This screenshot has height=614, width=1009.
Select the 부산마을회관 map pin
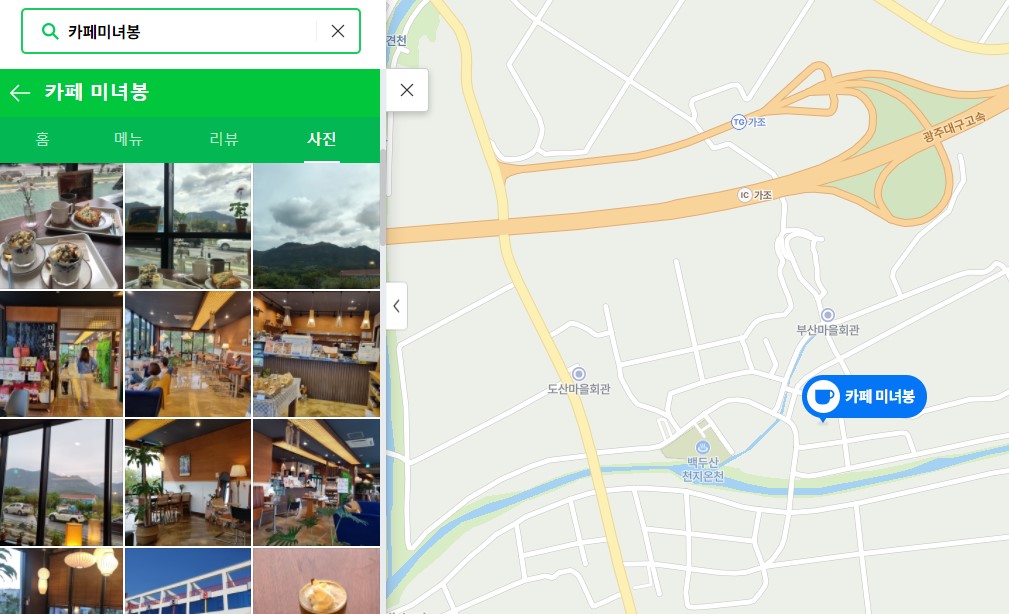pyautogui.click(x=828, y=315)
